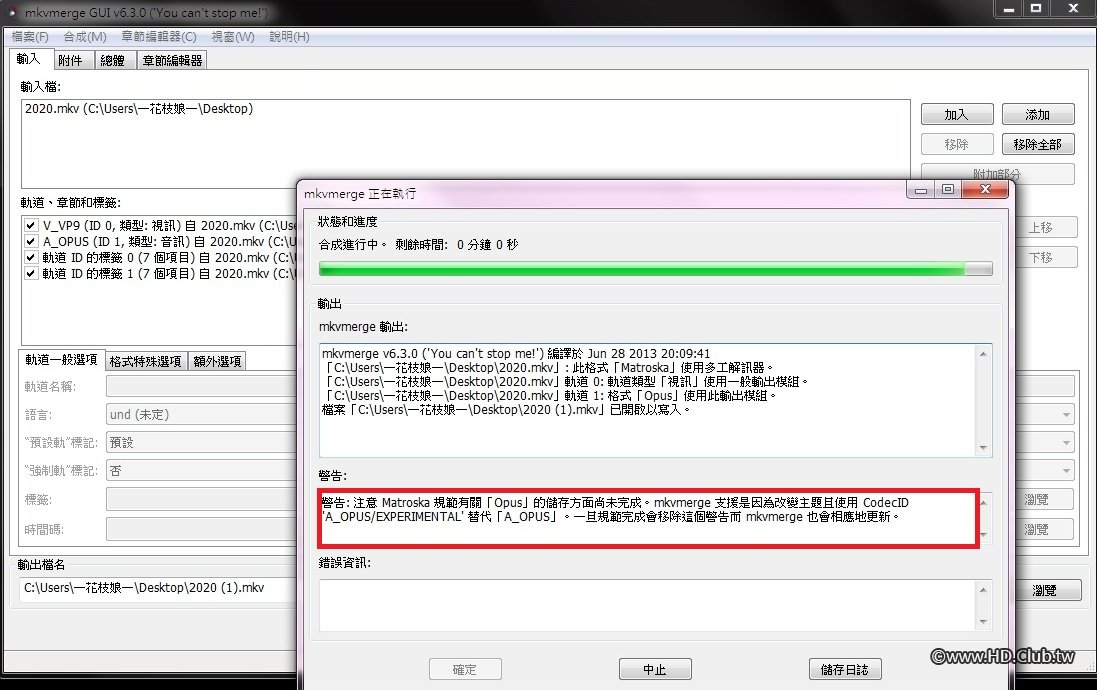Click the muxing progress bar
This screenshot has height=690, width=1097.
tap(656, 269)
